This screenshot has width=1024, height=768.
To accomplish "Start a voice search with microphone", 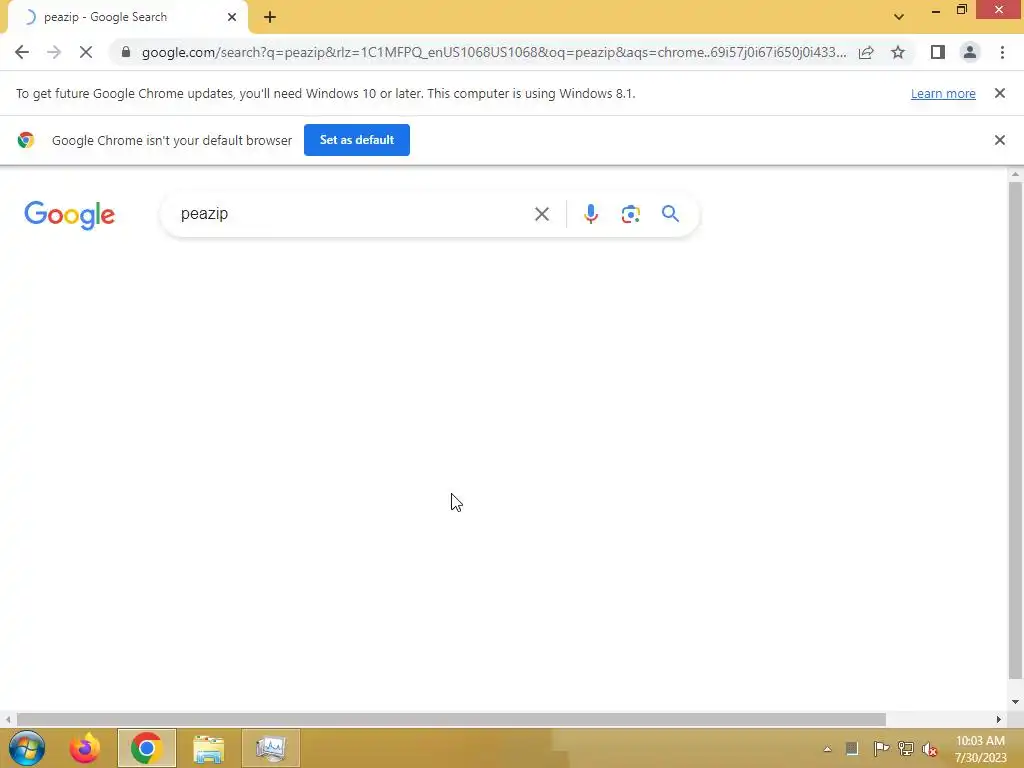I will [590, 214].
